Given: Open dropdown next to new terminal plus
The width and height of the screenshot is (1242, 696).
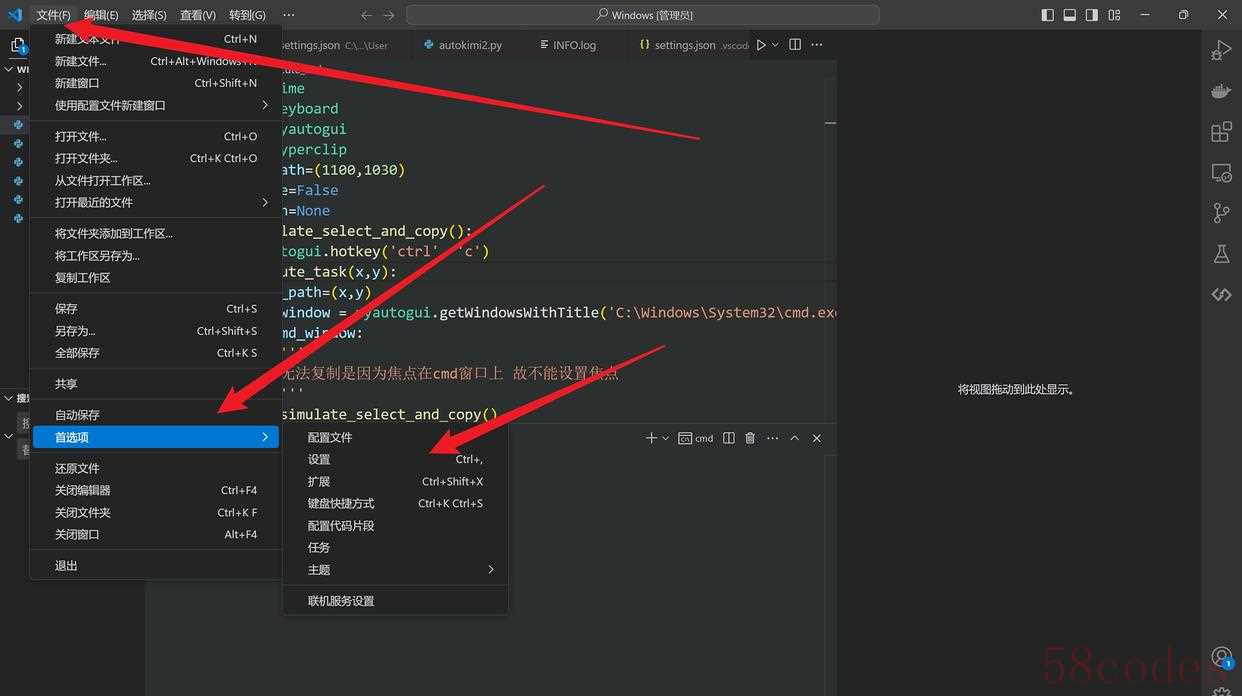Looking at the screenshot, I should coord(665,438).
